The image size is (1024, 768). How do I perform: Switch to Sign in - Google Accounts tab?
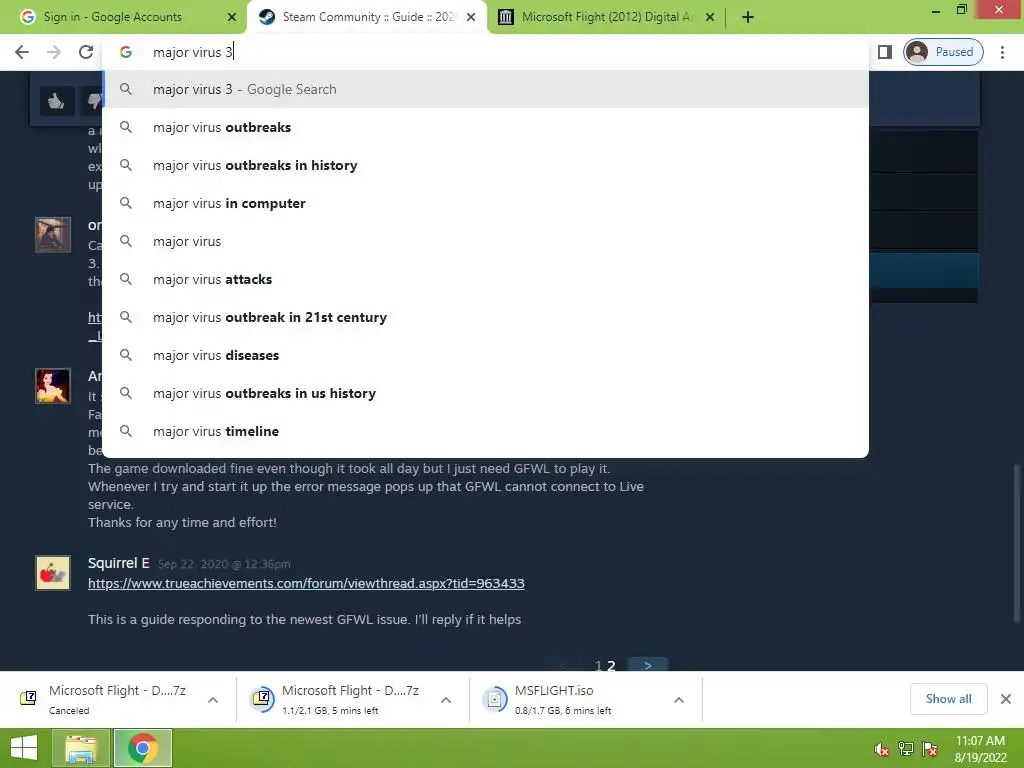pyautogui.click(x=112, y=17)
